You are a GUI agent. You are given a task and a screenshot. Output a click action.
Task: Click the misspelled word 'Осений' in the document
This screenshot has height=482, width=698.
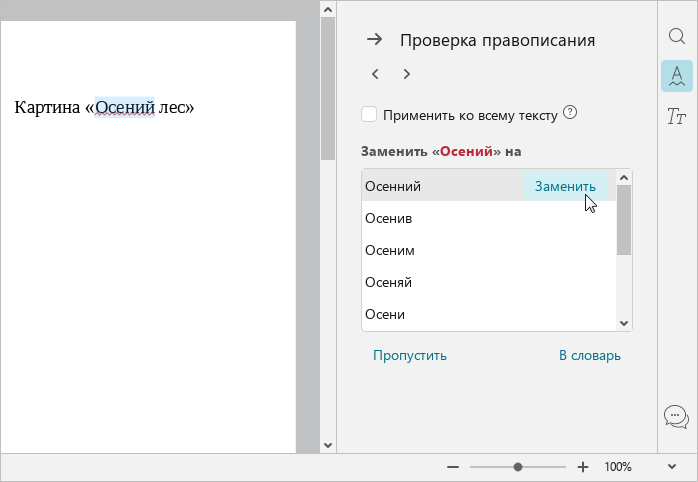tap(125, 107)
